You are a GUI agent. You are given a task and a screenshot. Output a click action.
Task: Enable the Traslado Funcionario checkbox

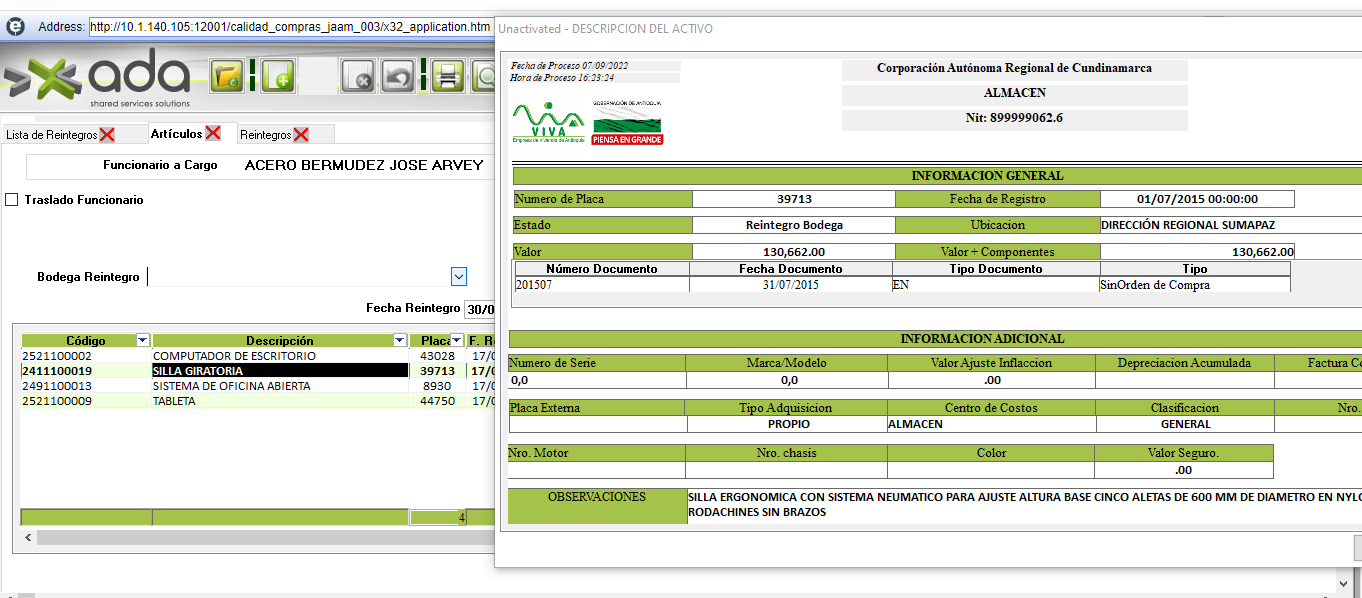pos(12,200)
